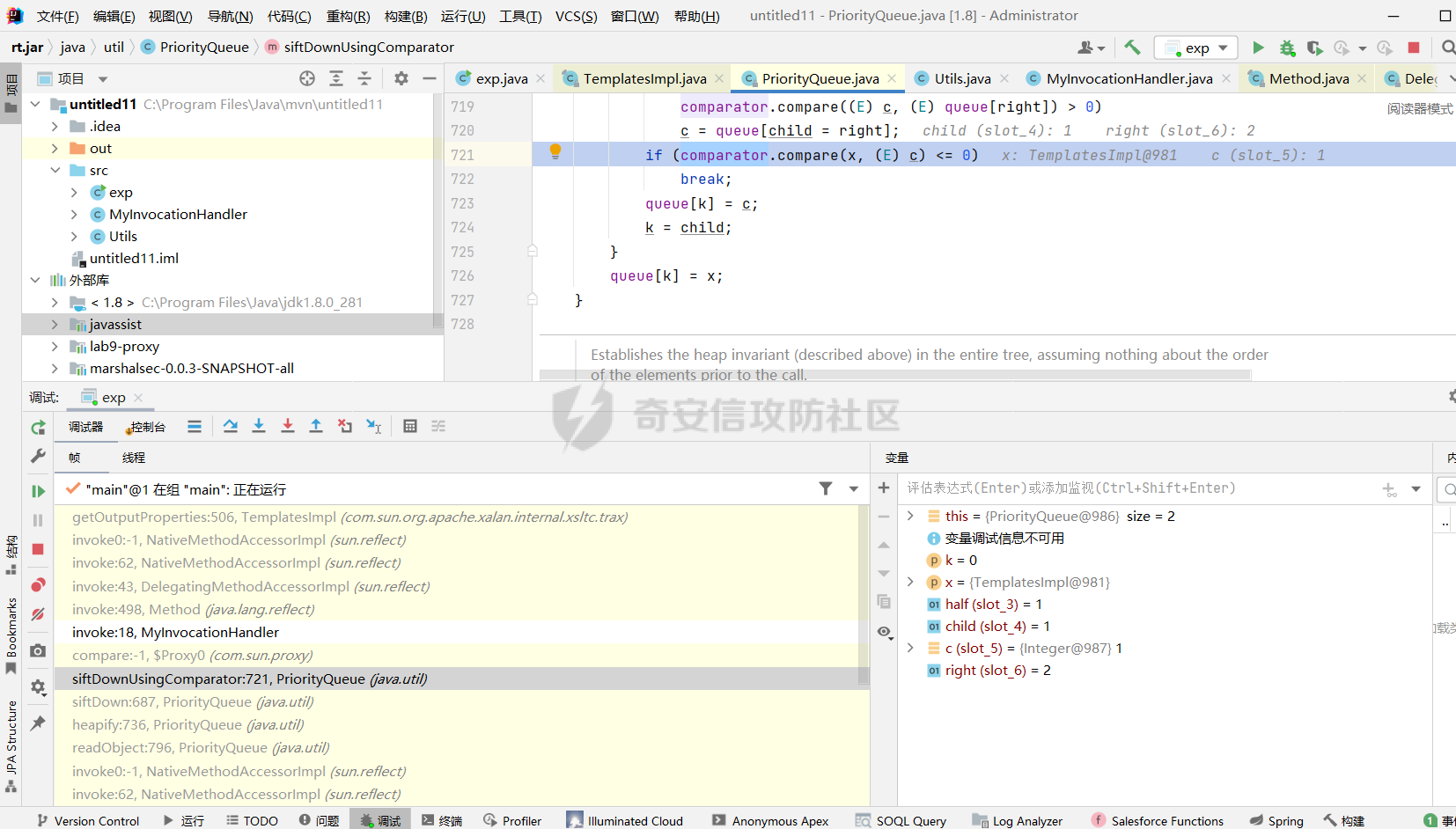The height and width of the screenshot is (829, 1456).
Task: Expand variable x TemplatesImpl@981
Action: coord(910,582)
